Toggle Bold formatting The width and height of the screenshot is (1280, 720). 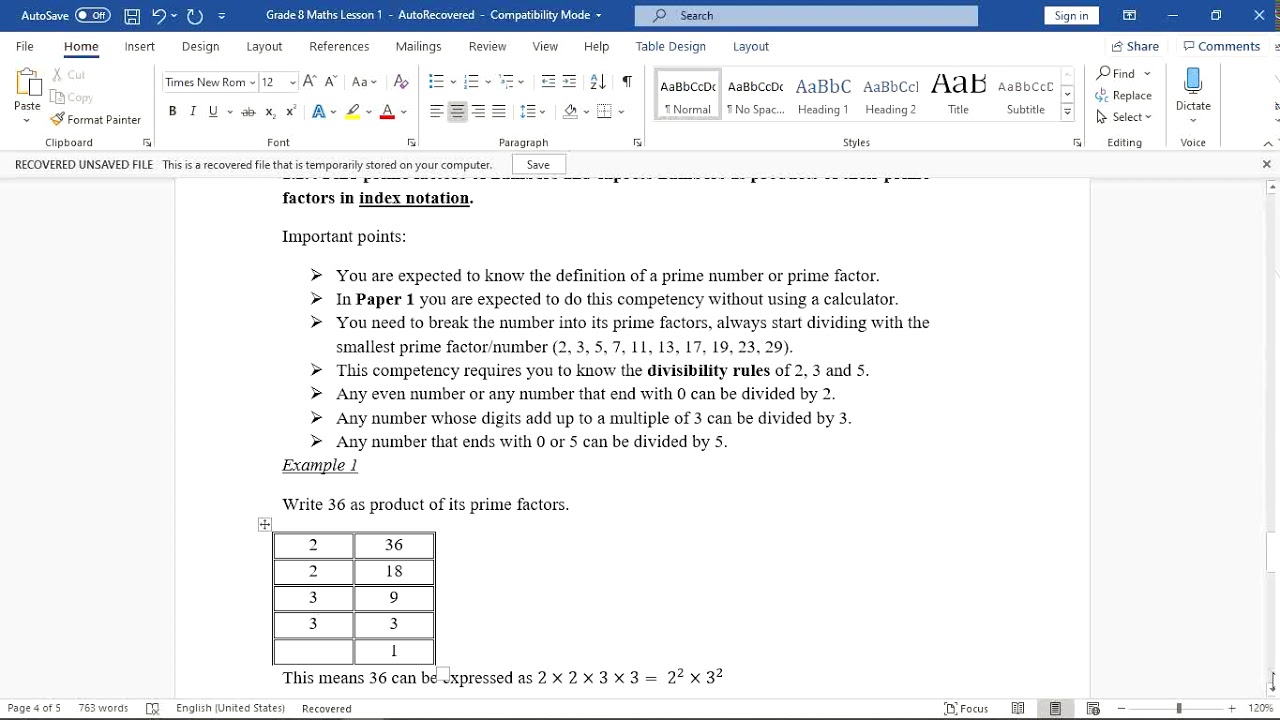click(x=172, y=111)
